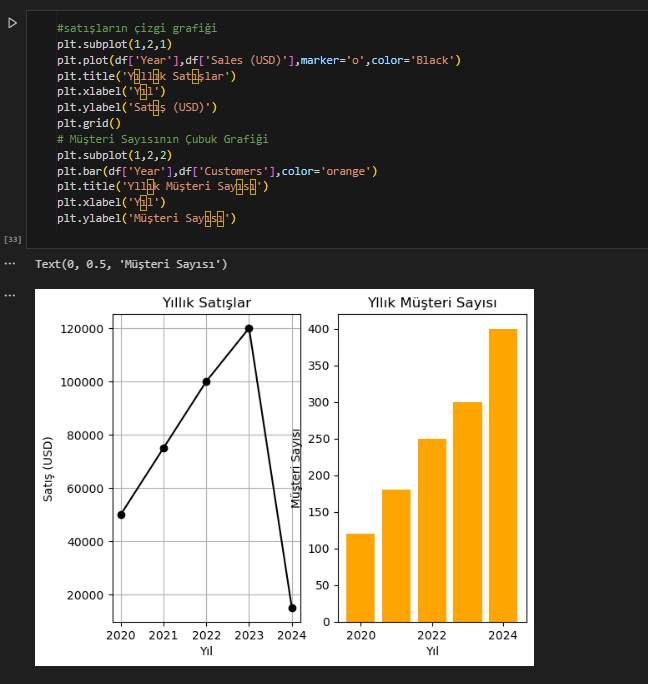Click the 'Satış (USD)' y-axis label
Image resolution: width=648 pixels, height=684 pixels.
(48, 468)
